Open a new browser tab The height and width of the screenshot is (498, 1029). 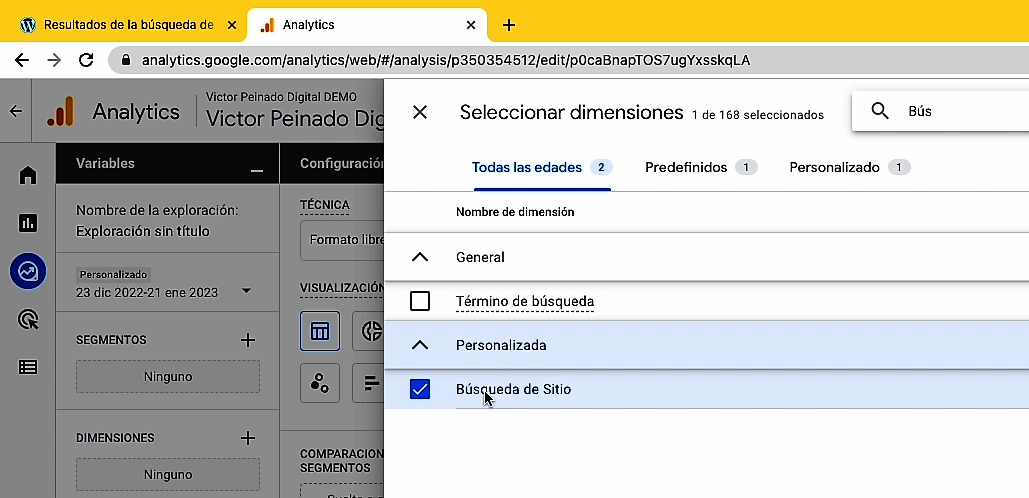point(509,24)
